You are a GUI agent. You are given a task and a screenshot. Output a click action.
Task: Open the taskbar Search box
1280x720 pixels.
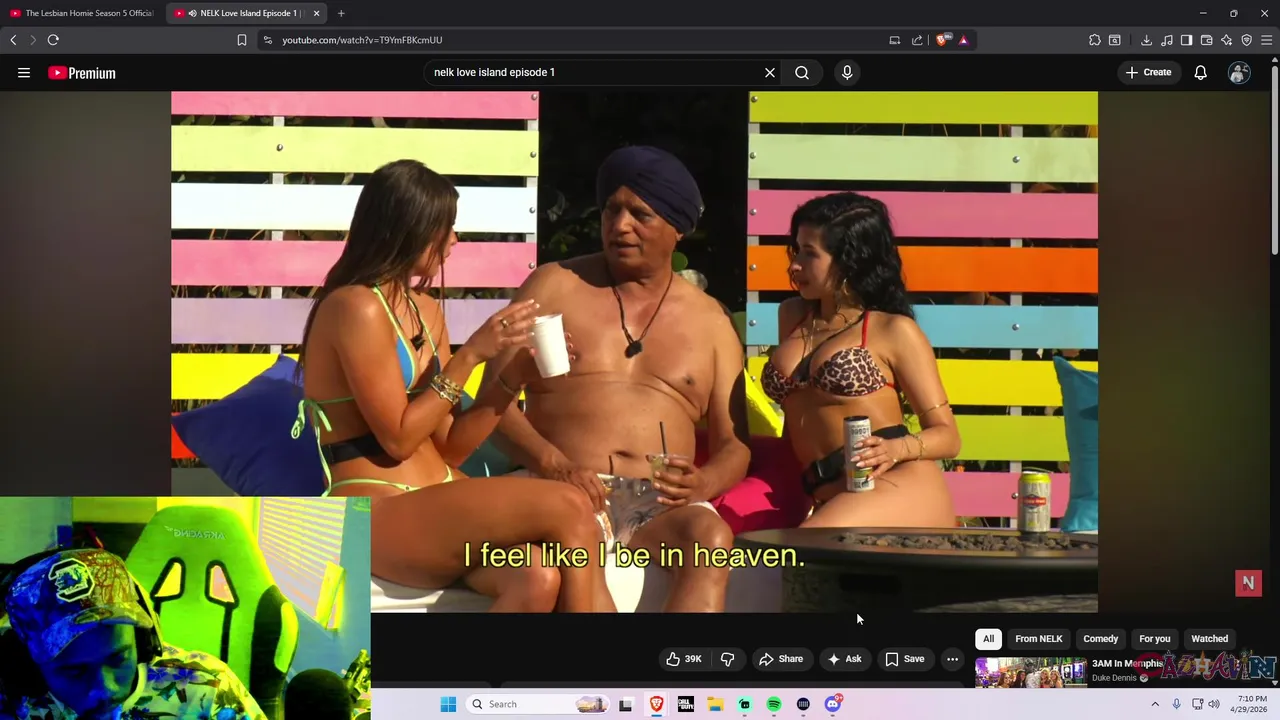(540, 704)
